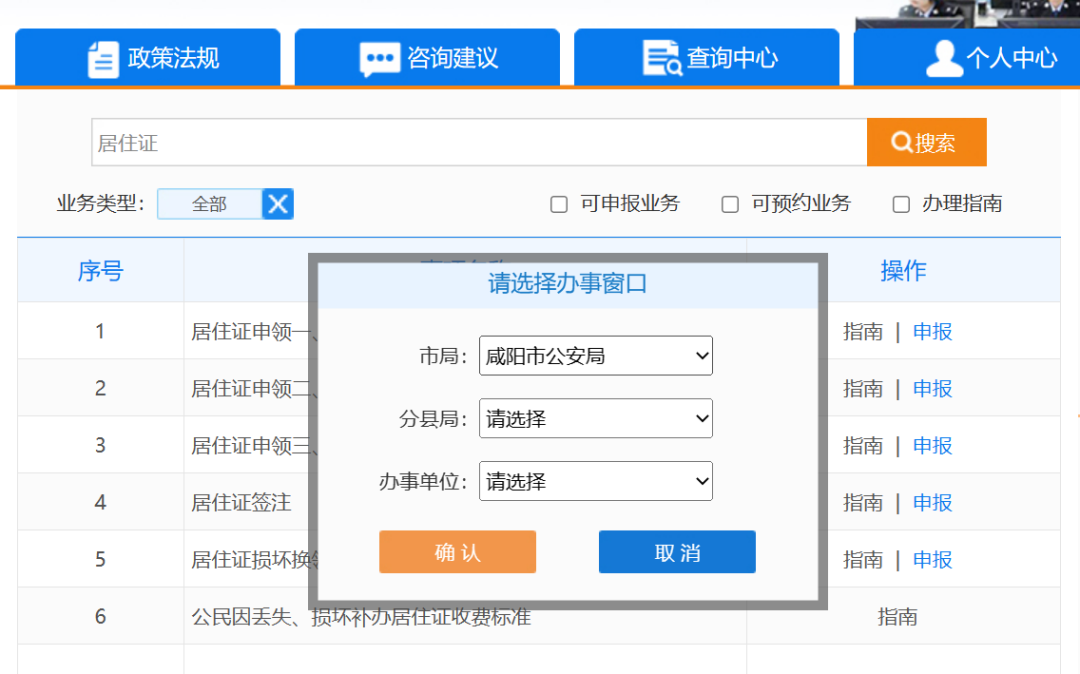Click the 居住证签注 item name
The height and width of the screenshot is (674, 1080).
[x=241, y=503]
